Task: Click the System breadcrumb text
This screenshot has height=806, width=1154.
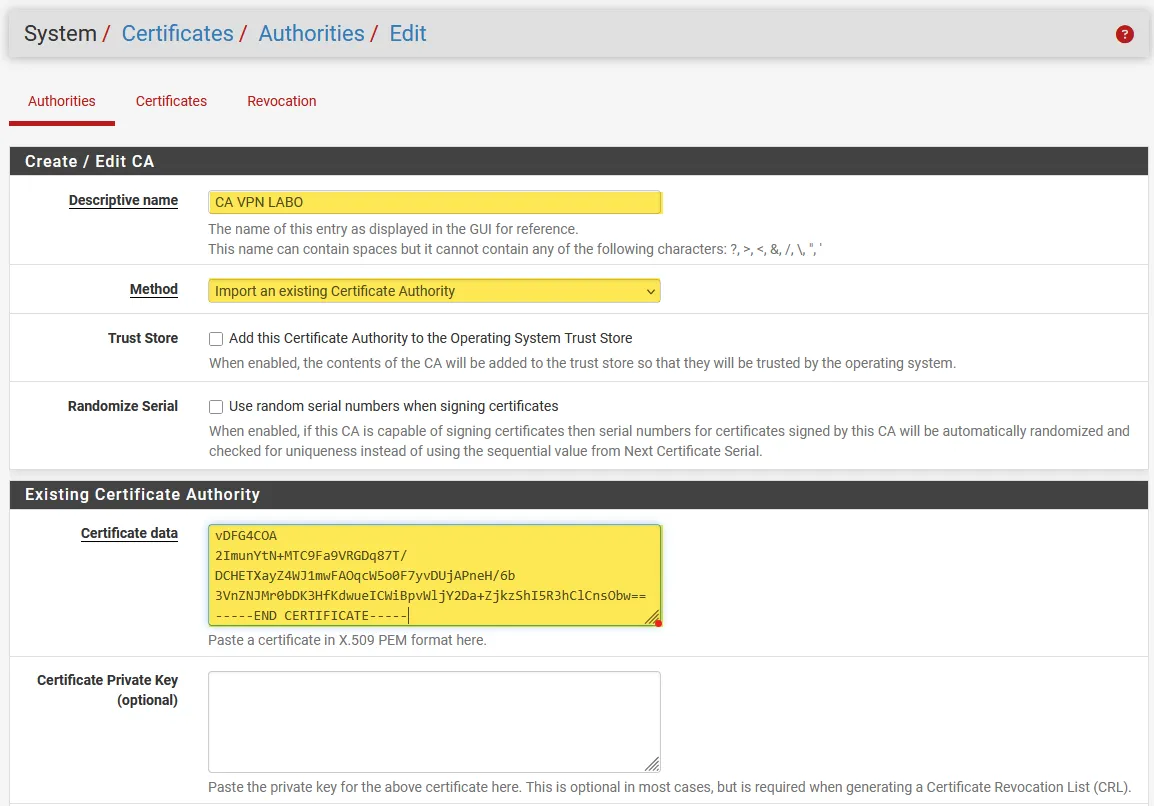Action: point(60,33)
